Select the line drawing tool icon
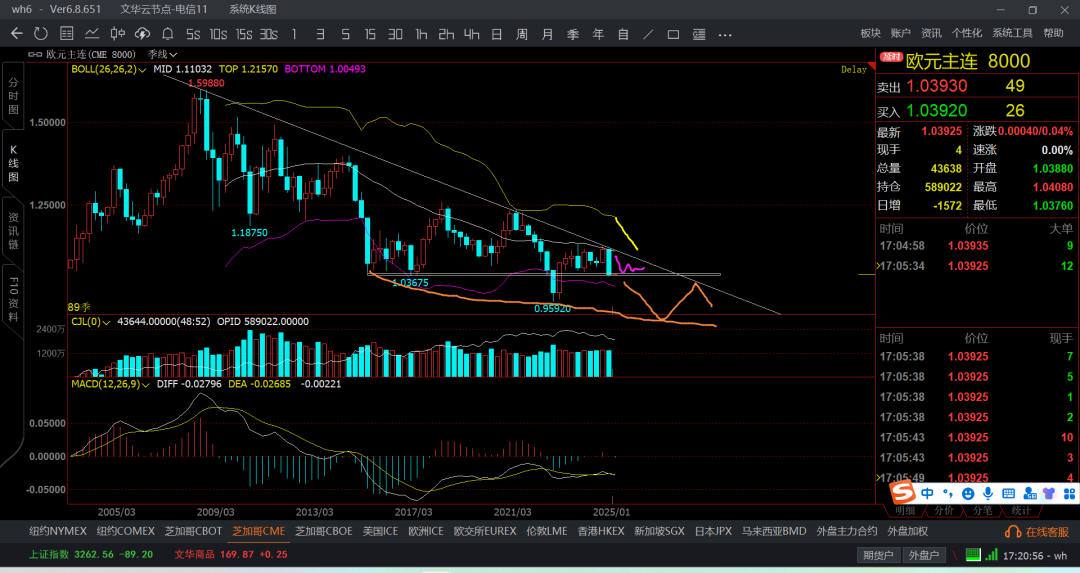 648,33
